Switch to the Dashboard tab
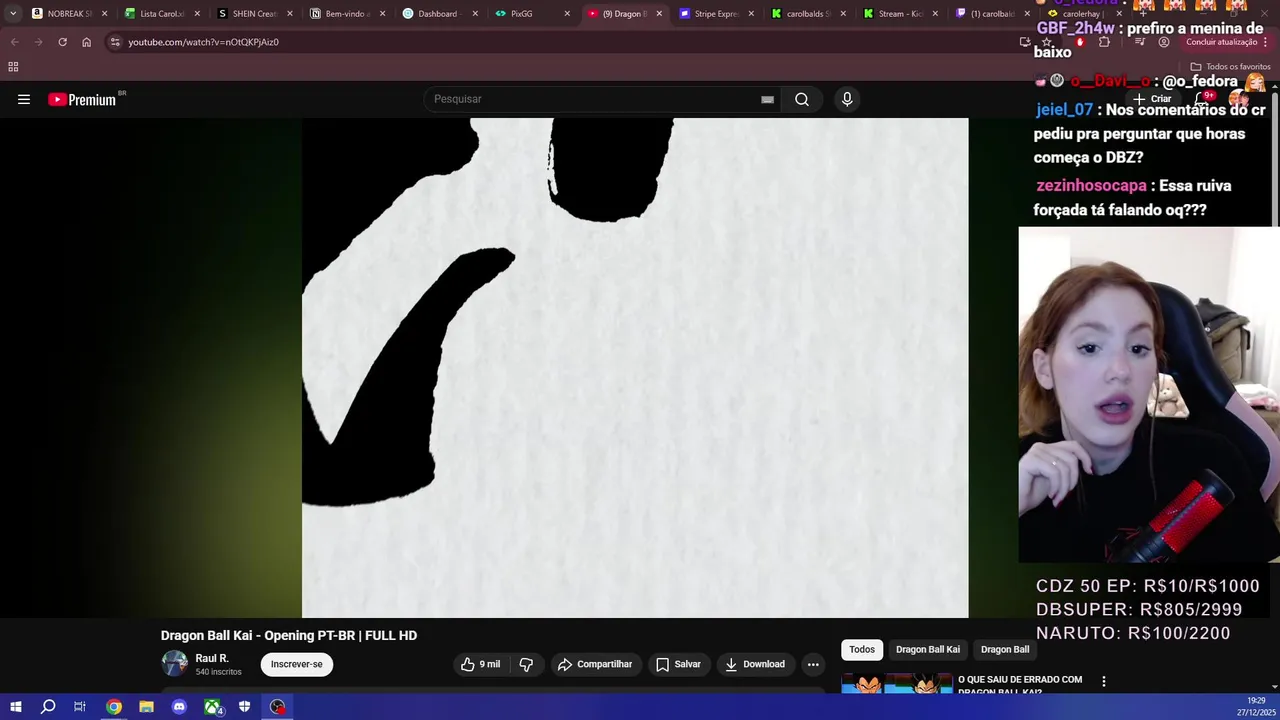The height and width of the screenshot is (720, 1280). 438,14
